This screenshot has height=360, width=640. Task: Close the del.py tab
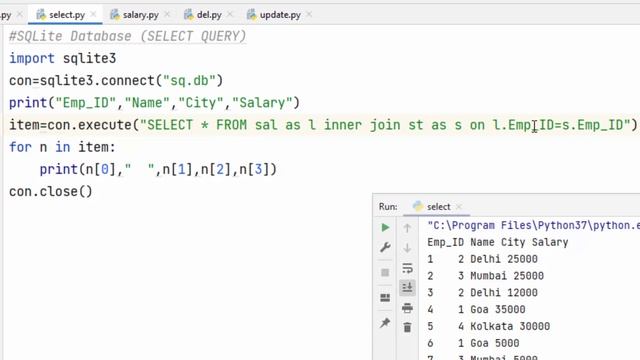(x=230, y=15)
